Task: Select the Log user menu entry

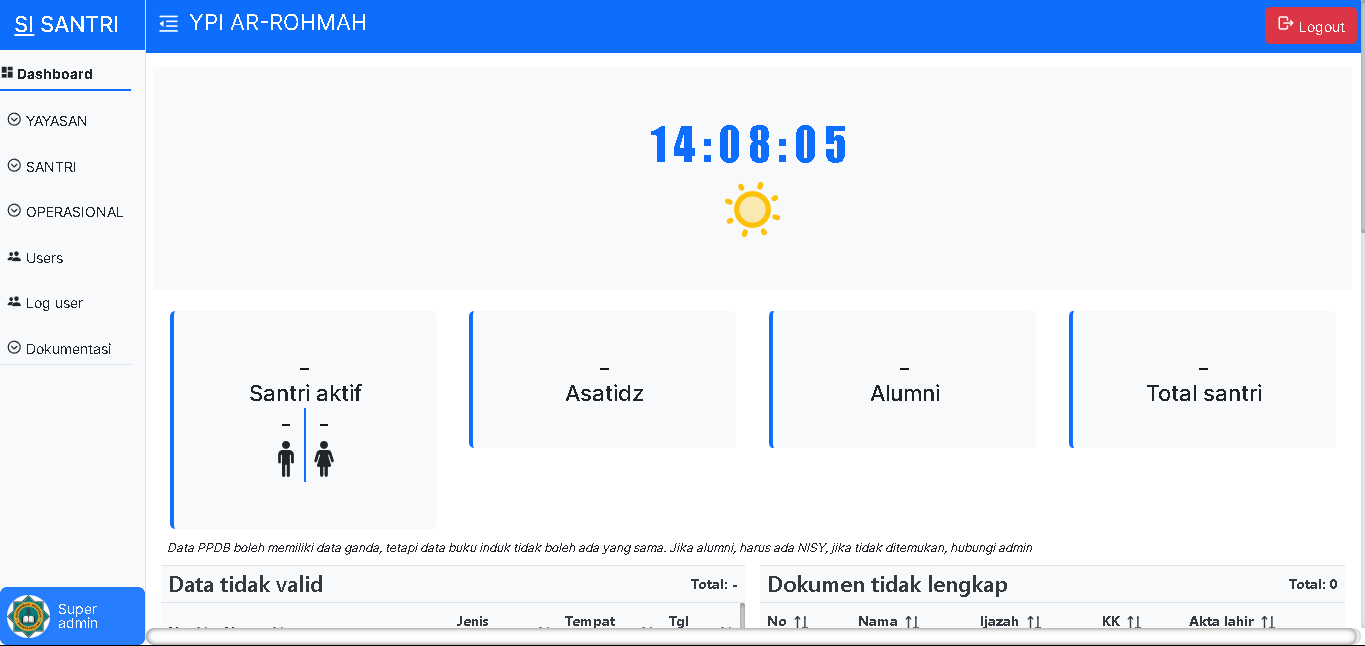Action: point(45,302)
